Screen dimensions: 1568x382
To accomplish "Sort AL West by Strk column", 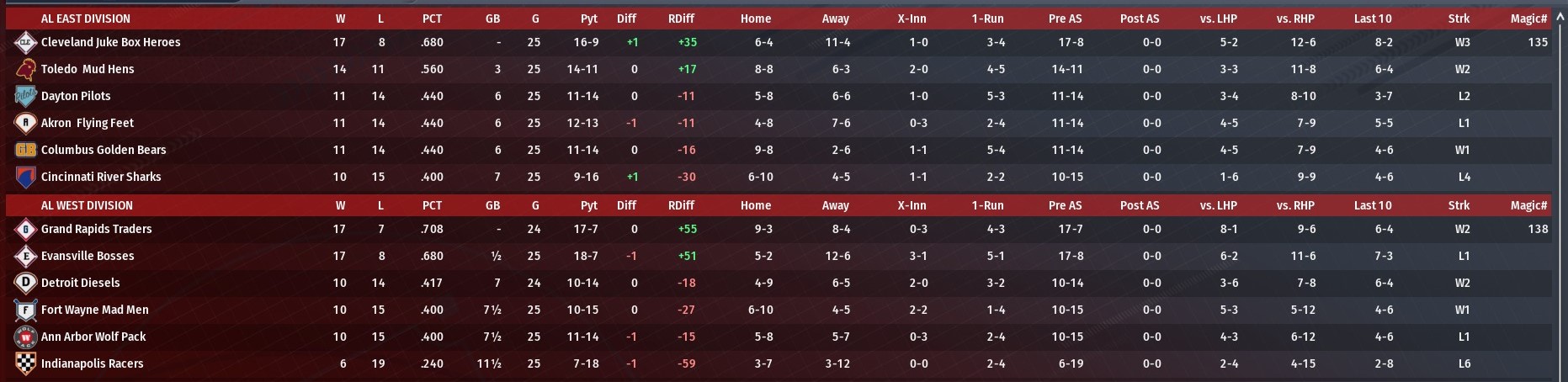I will (1459, 205).
